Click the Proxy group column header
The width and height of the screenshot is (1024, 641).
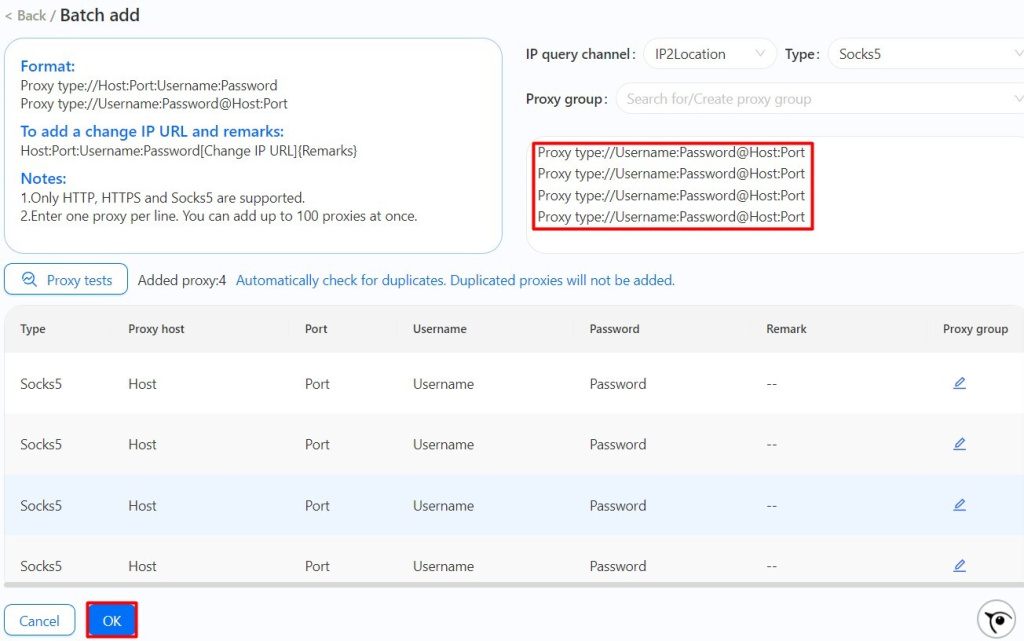point(975,329)
